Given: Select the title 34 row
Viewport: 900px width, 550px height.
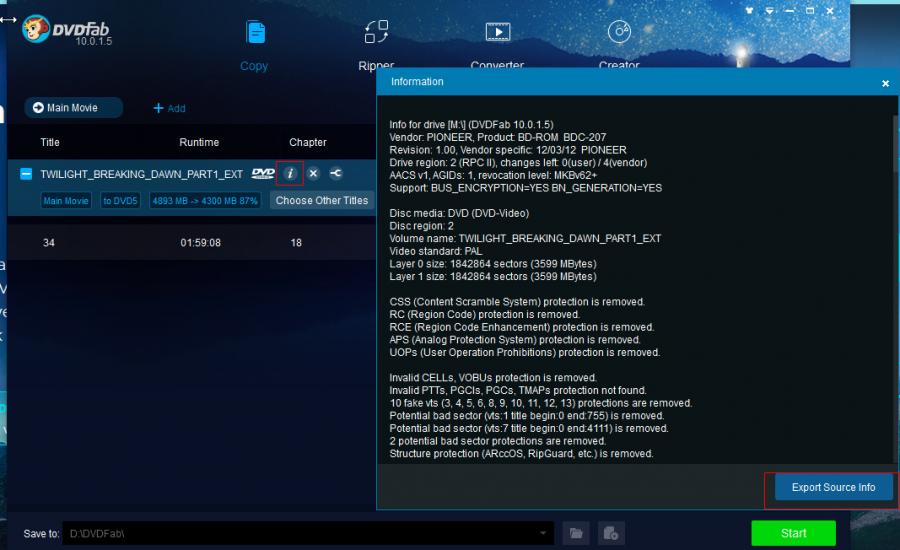Looking at the screenshot, I should (x=192, y=243).
